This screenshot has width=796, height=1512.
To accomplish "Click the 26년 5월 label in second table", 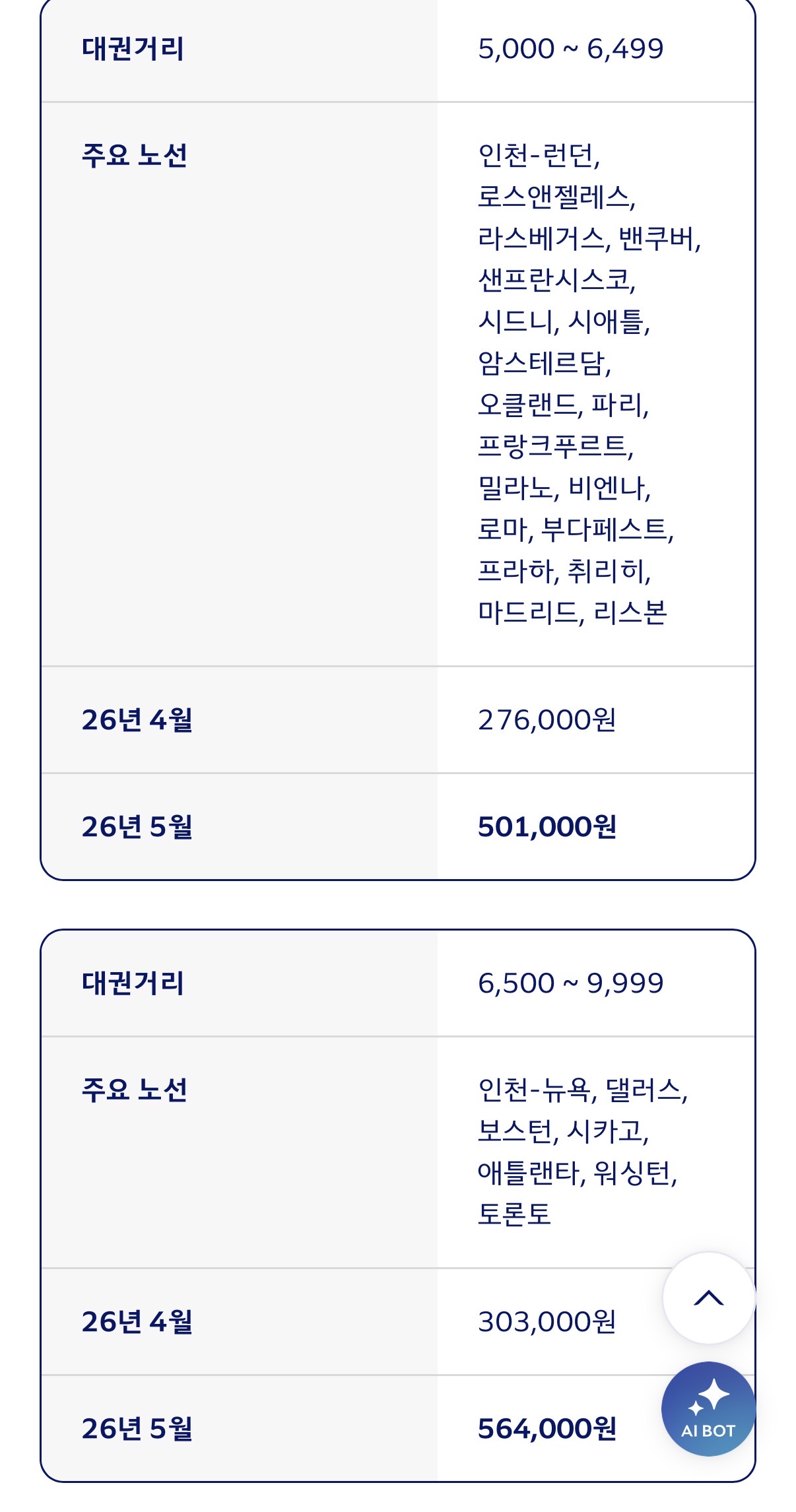I will (137, 1429).
